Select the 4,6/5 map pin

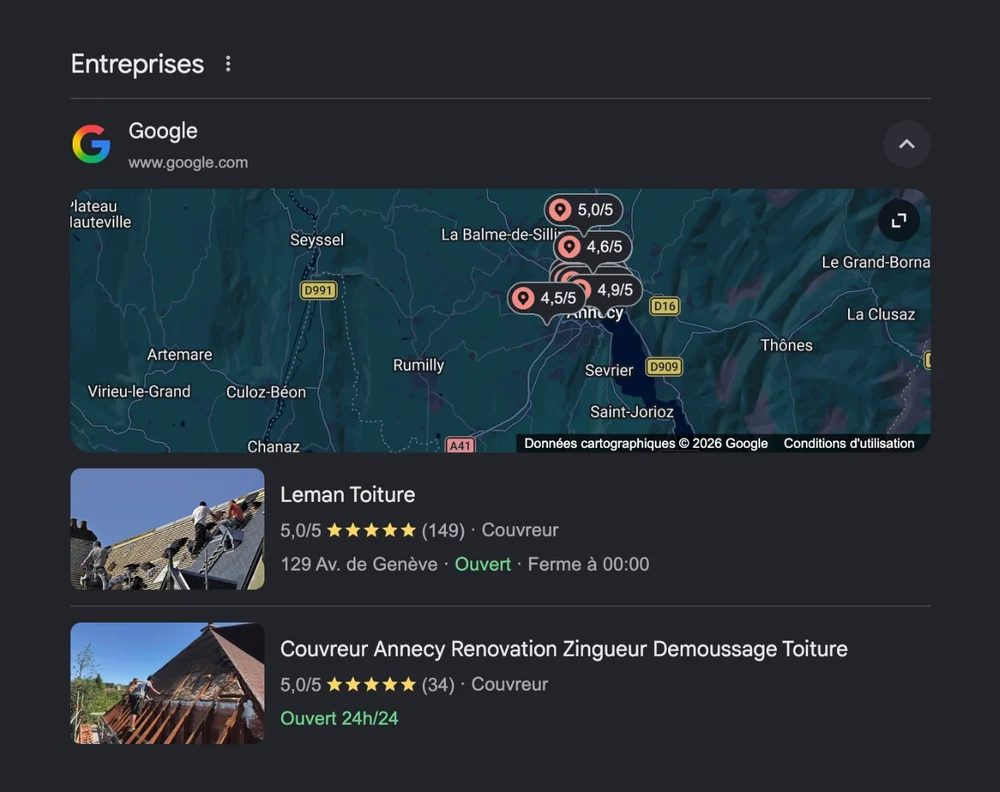[593, 247]
